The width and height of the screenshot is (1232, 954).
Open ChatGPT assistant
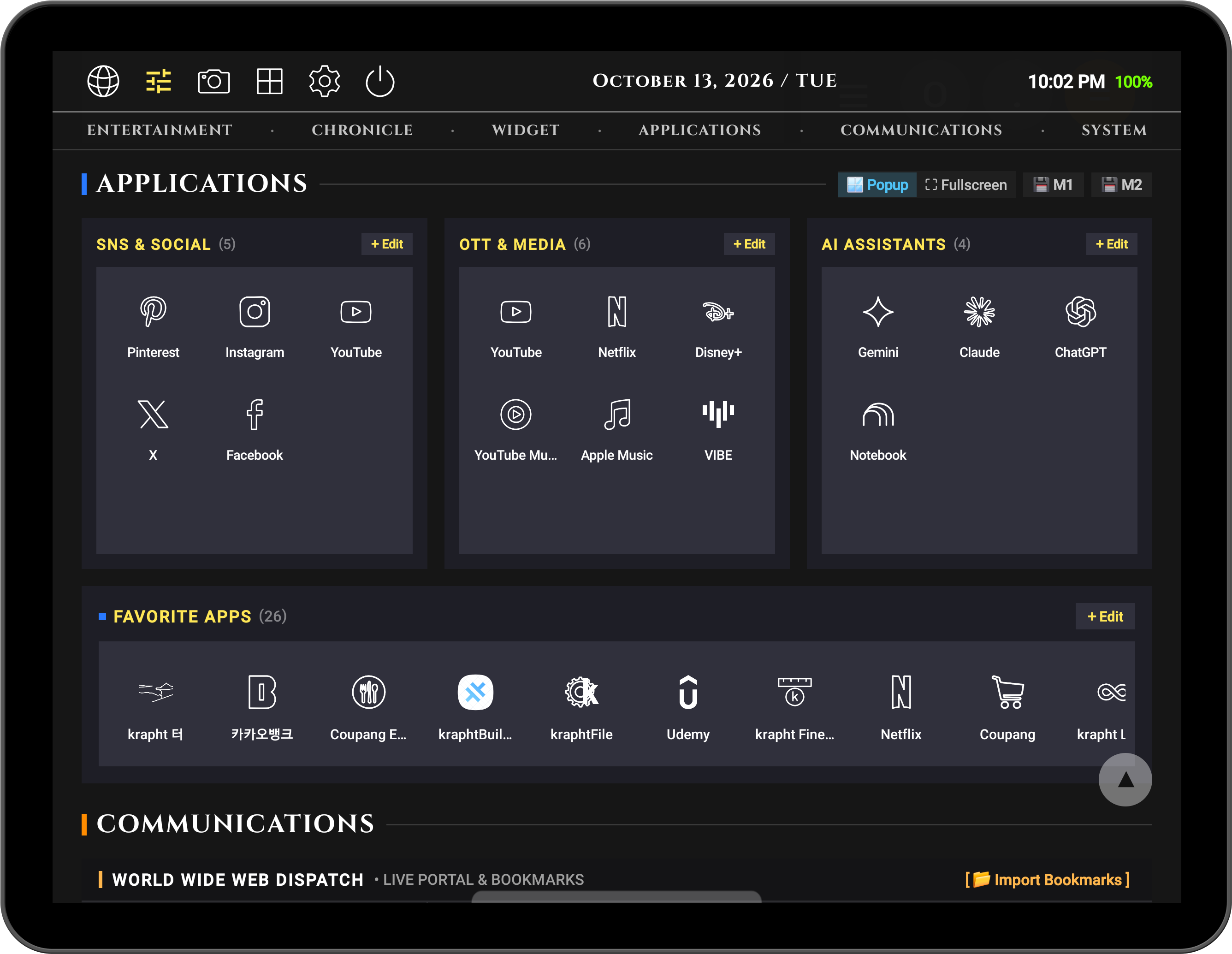pos(1081,327)
